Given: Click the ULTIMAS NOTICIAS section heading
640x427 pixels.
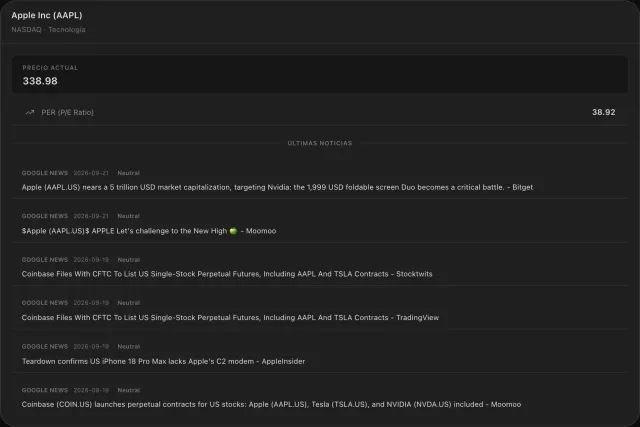Looking at the screenshot, I should coord(320,143).
